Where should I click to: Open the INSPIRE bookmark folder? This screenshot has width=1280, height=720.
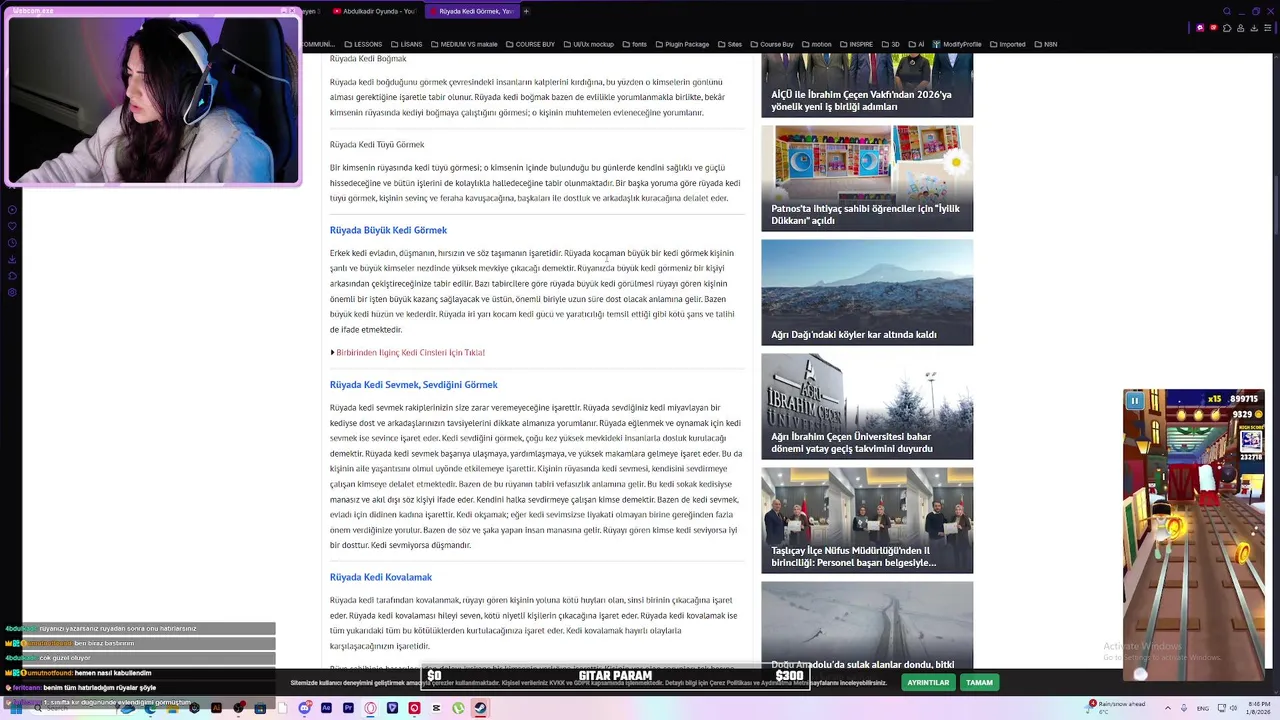tap(856, 44)
